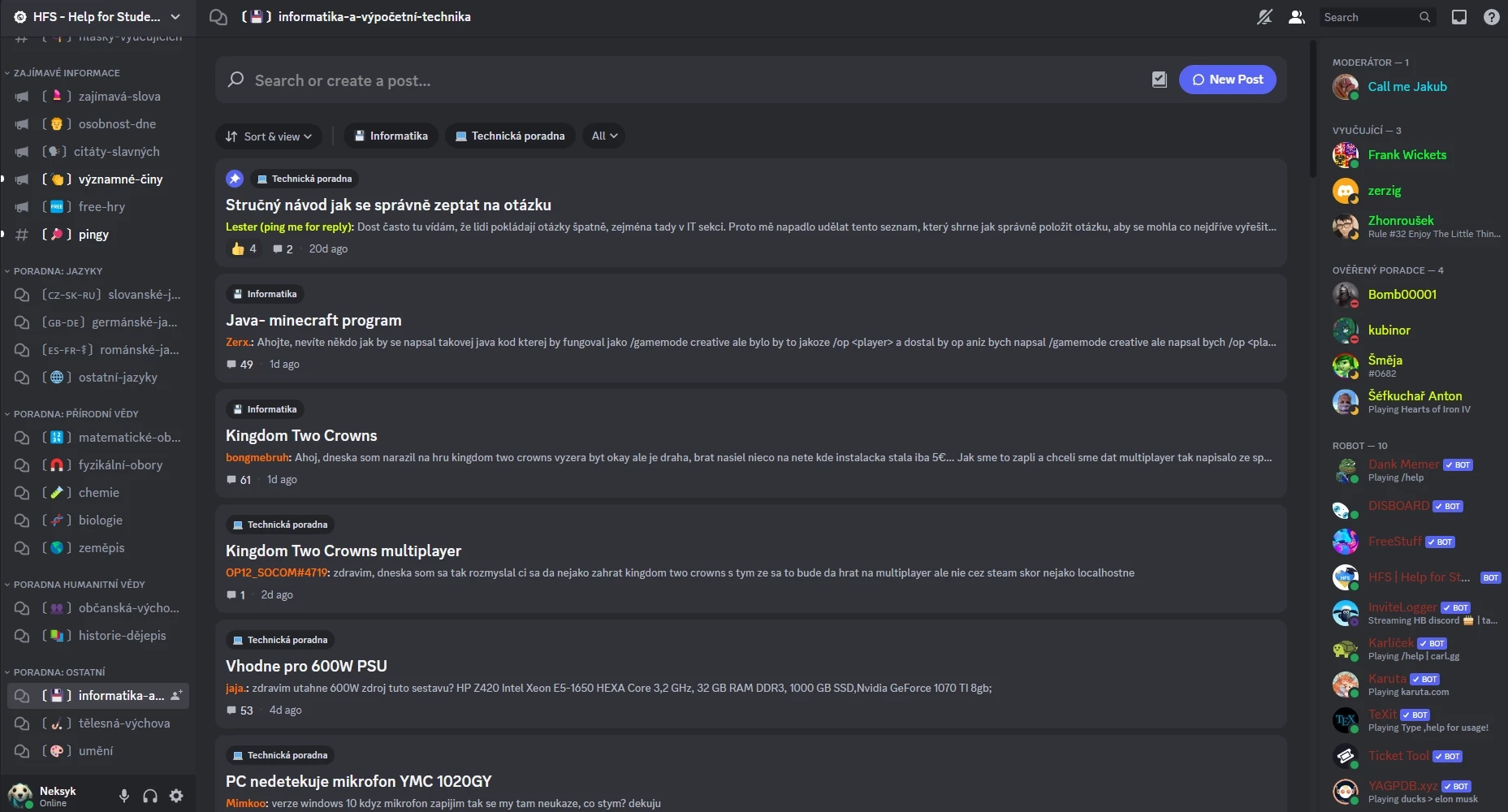
Task: Click the threads icon beside channel name
Action: tap(218, 17)
